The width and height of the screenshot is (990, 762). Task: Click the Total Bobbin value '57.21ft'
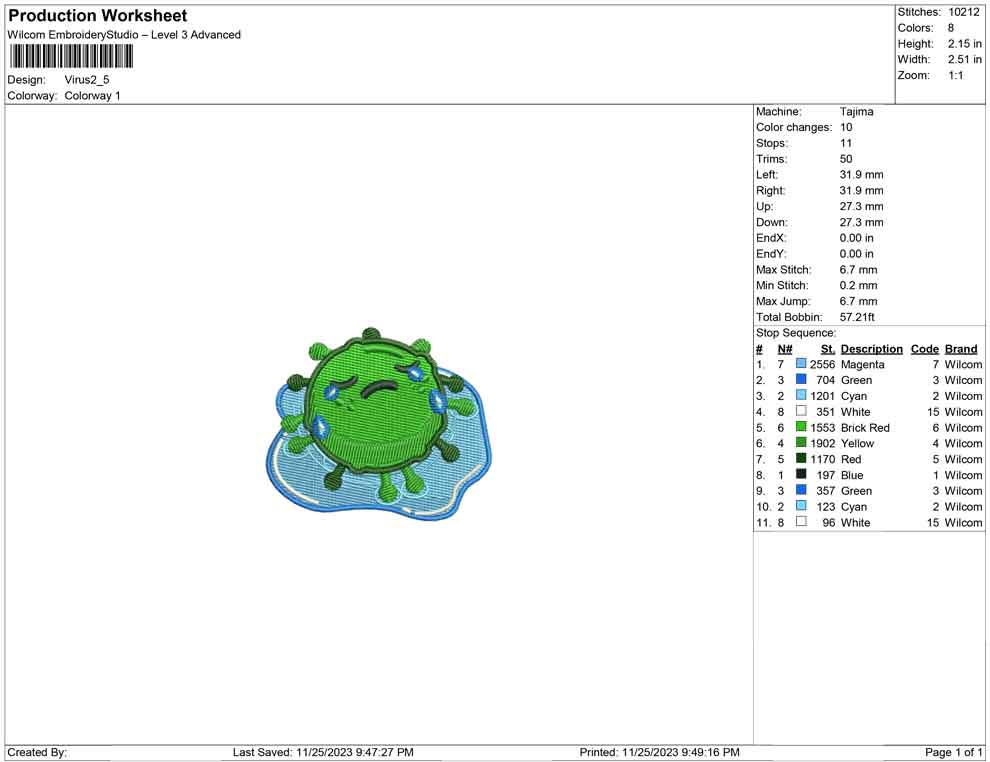(857, 317)
